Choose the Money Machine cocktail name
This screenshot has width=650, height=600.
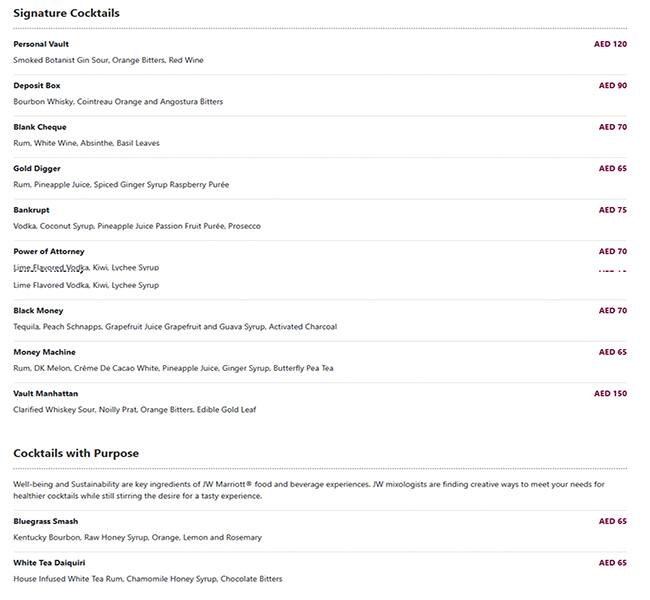click(44, 352)
